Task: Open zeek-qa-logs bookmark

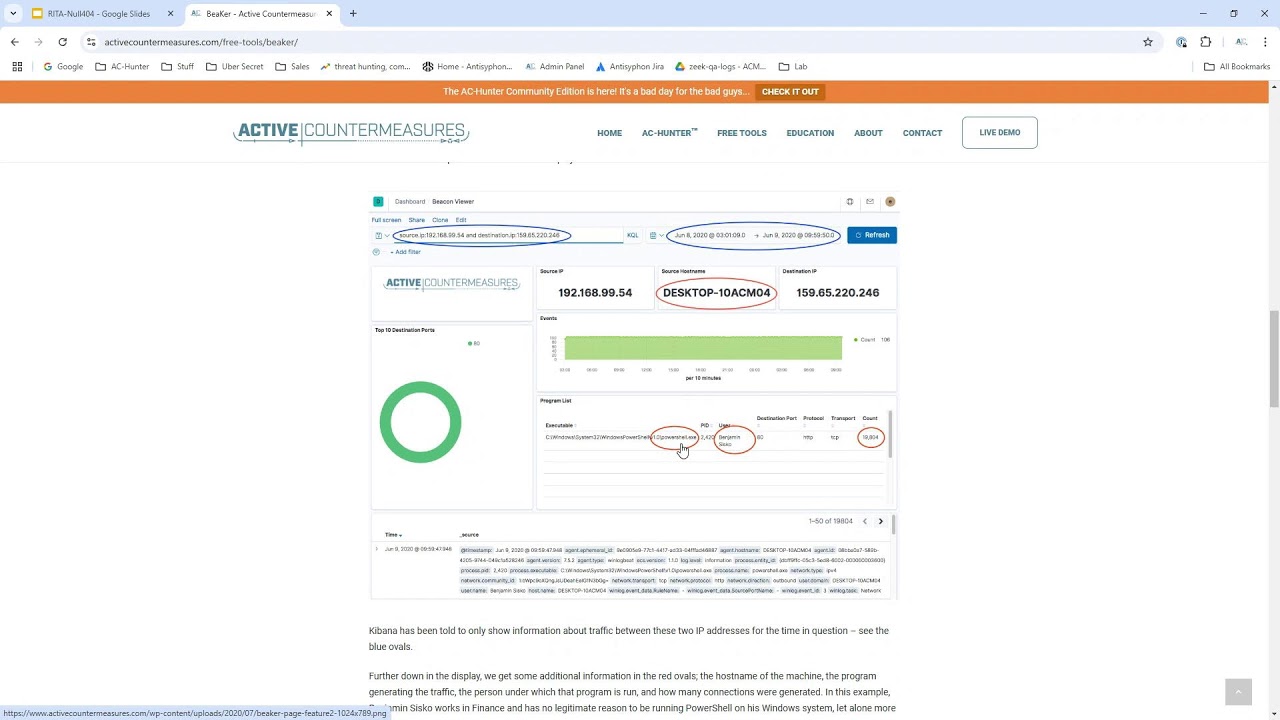Action: (720, 66)
